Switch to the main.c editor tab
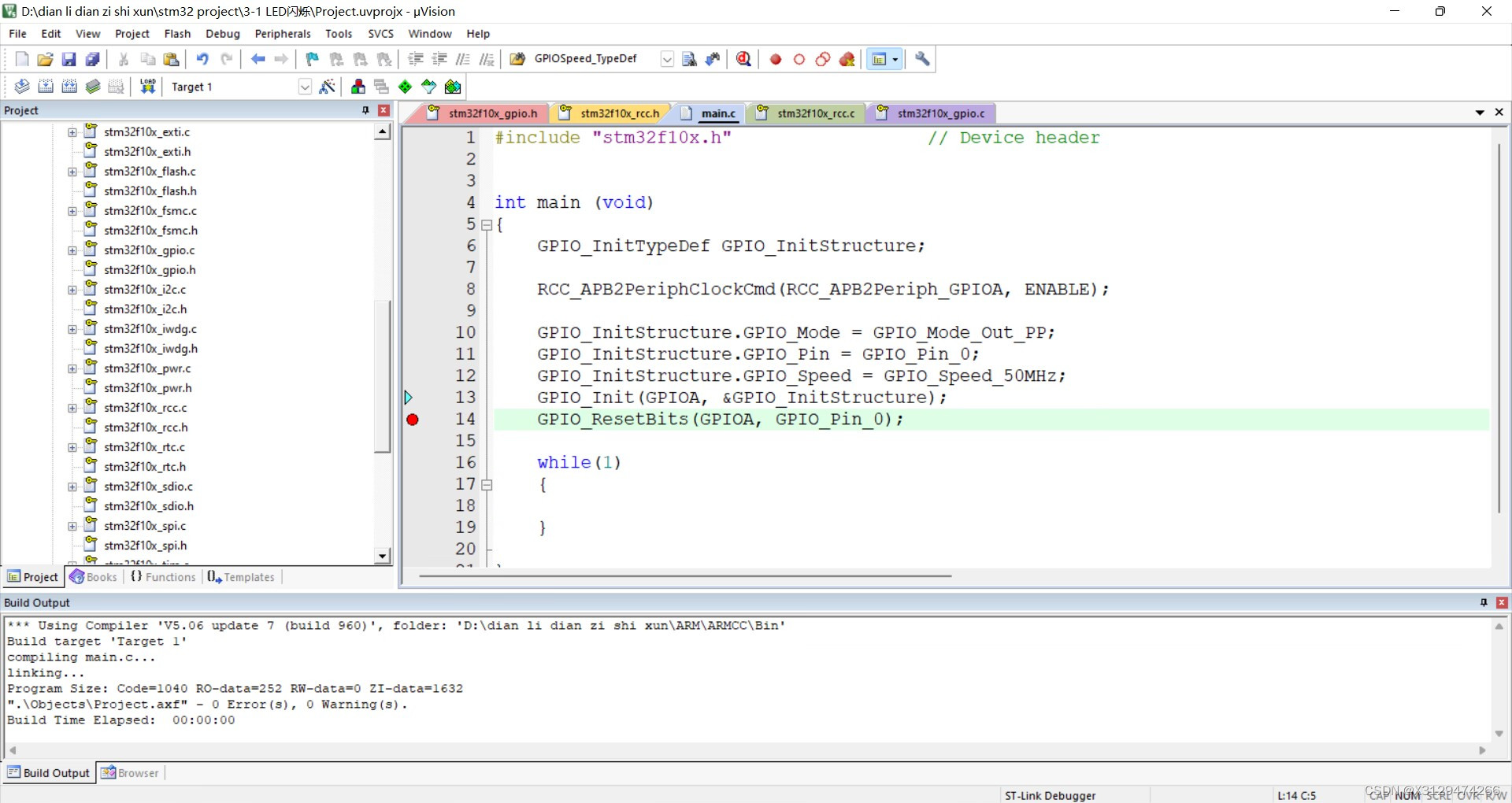Image resolution: width=1512 pixels, height=803 pixels. (x=715, y=113)
